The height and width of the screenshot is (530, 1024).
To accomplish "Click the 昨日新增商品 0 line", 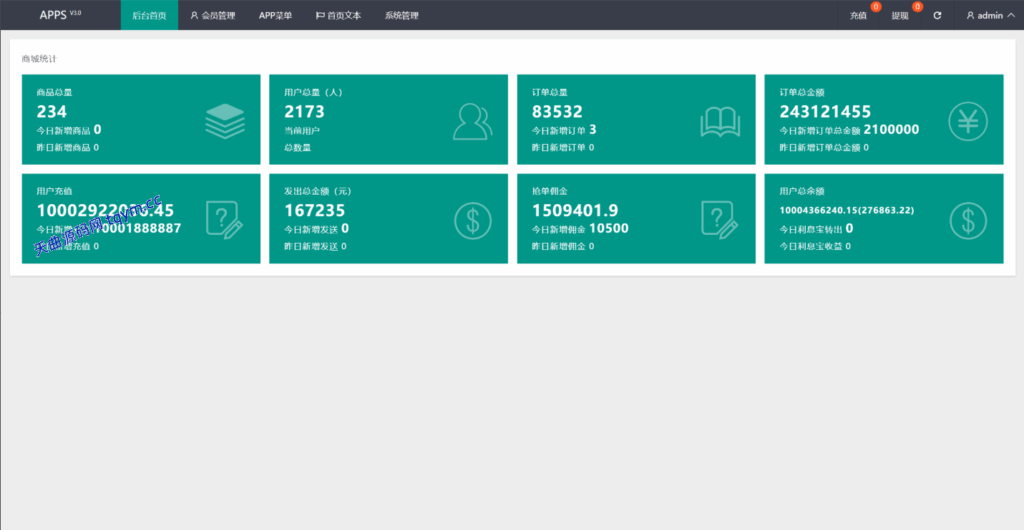I will tap(68, 148).
